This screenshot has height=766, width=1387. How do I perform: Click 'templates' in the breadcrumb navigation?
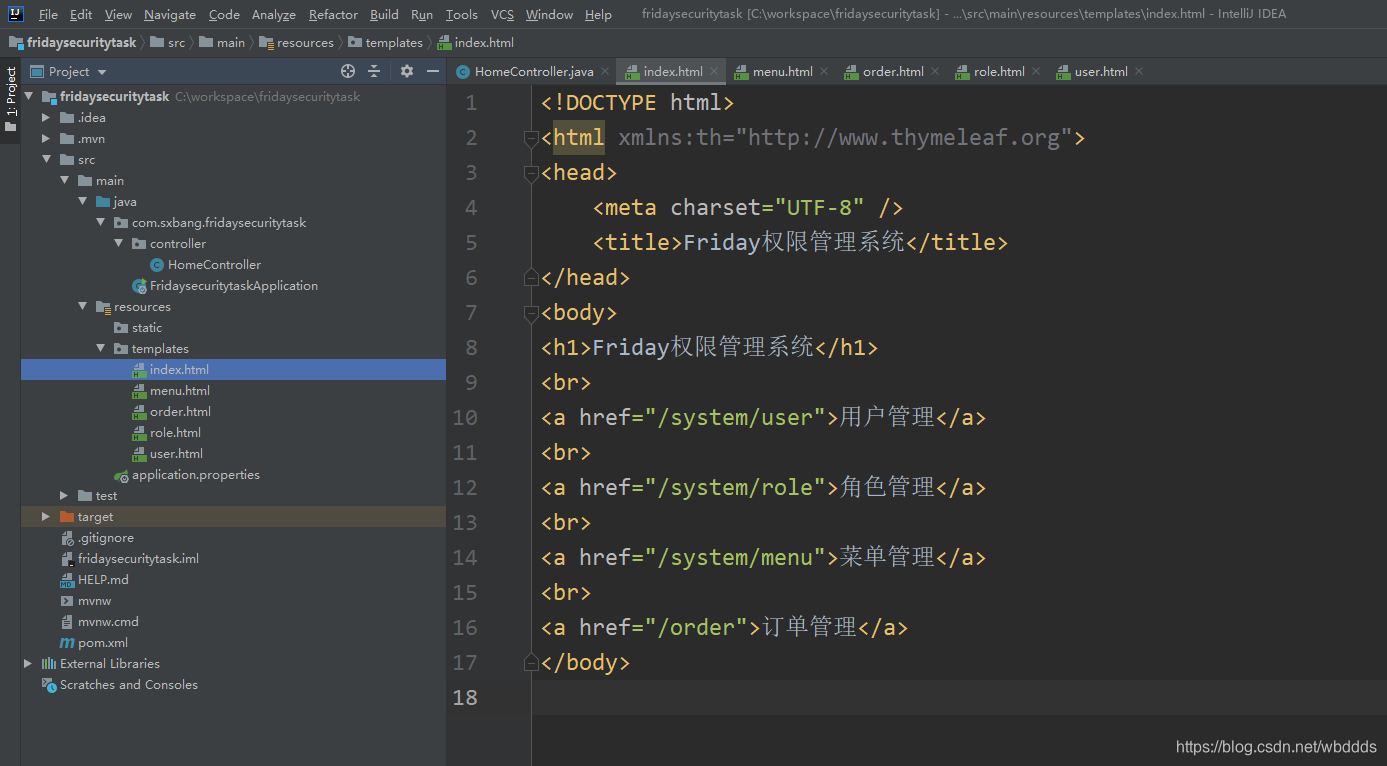click(x=394, y=42)
